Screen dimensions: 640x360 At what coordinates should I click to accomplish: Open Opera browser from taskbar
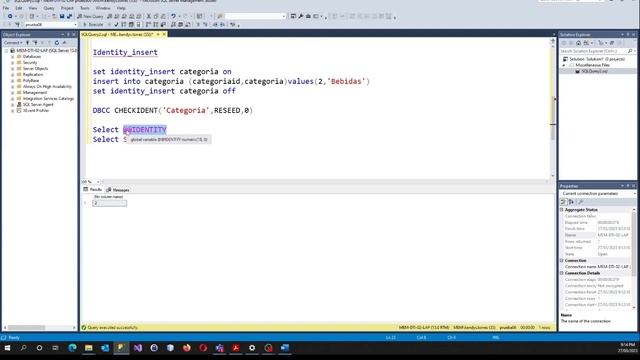coord(203,348)
